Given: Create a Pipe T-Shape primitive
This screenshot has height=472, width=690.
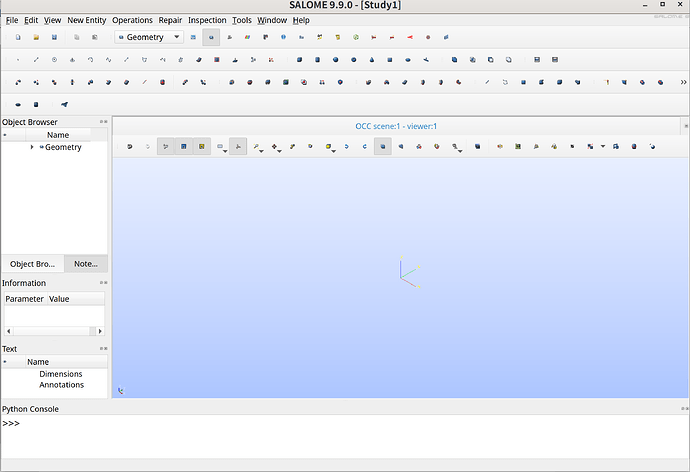Looking at the screenshot, I should (x=426, y=60).
